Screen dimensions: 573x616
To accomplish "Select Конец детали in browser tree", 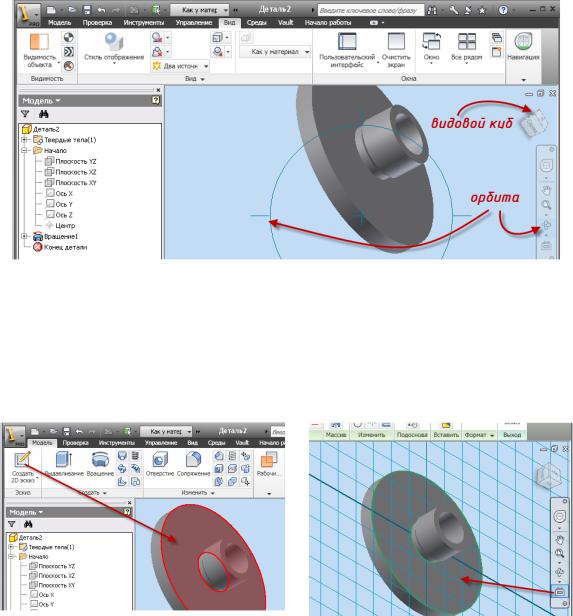I will [60, 247].
